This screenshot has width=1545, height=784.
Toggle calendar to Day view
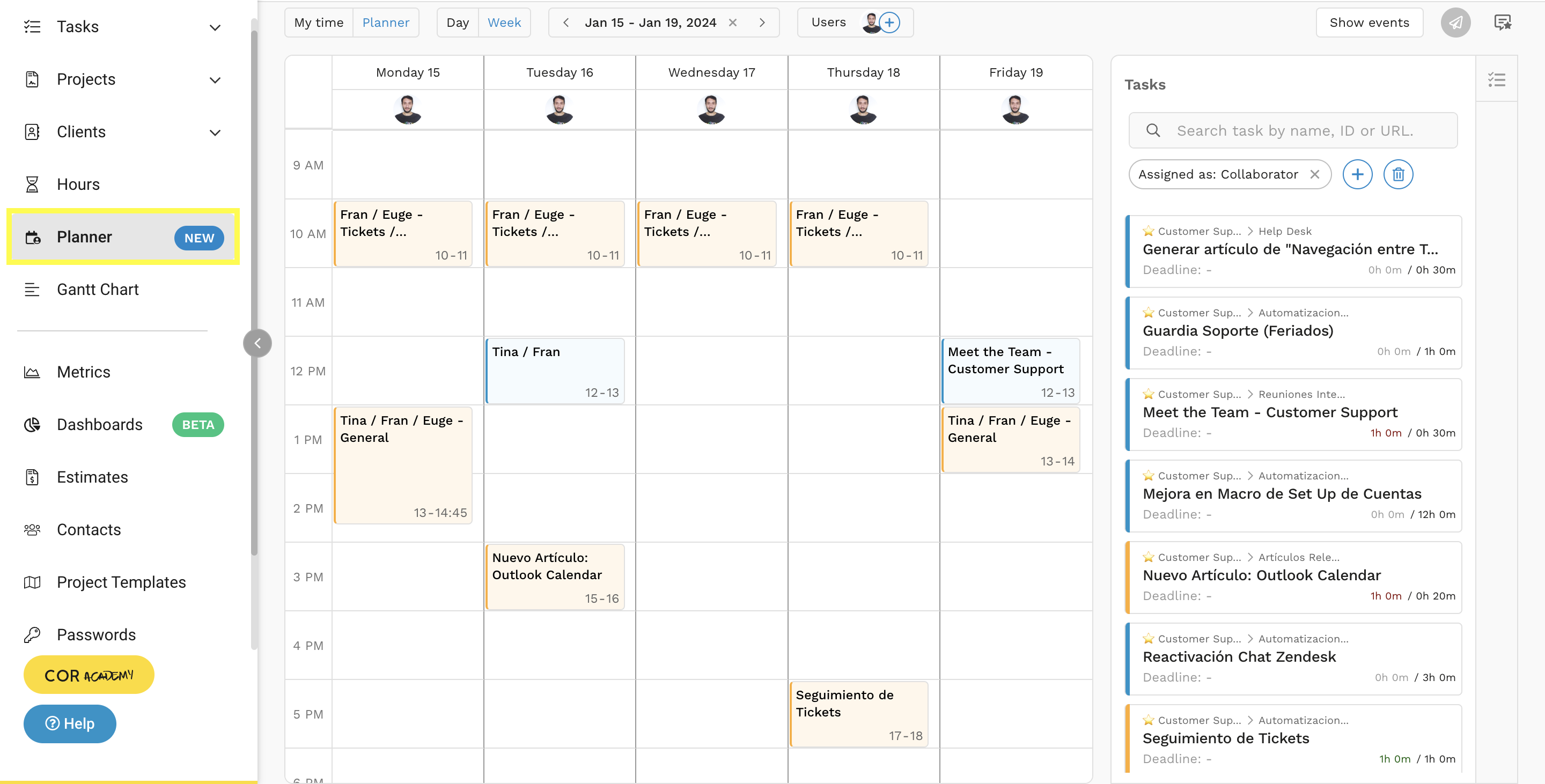pyautogui.click(x=457, y=23)
